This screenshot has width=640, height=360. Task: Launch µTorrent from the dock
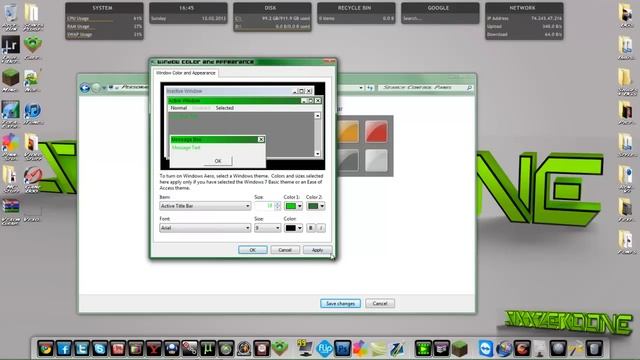point(208,349)
